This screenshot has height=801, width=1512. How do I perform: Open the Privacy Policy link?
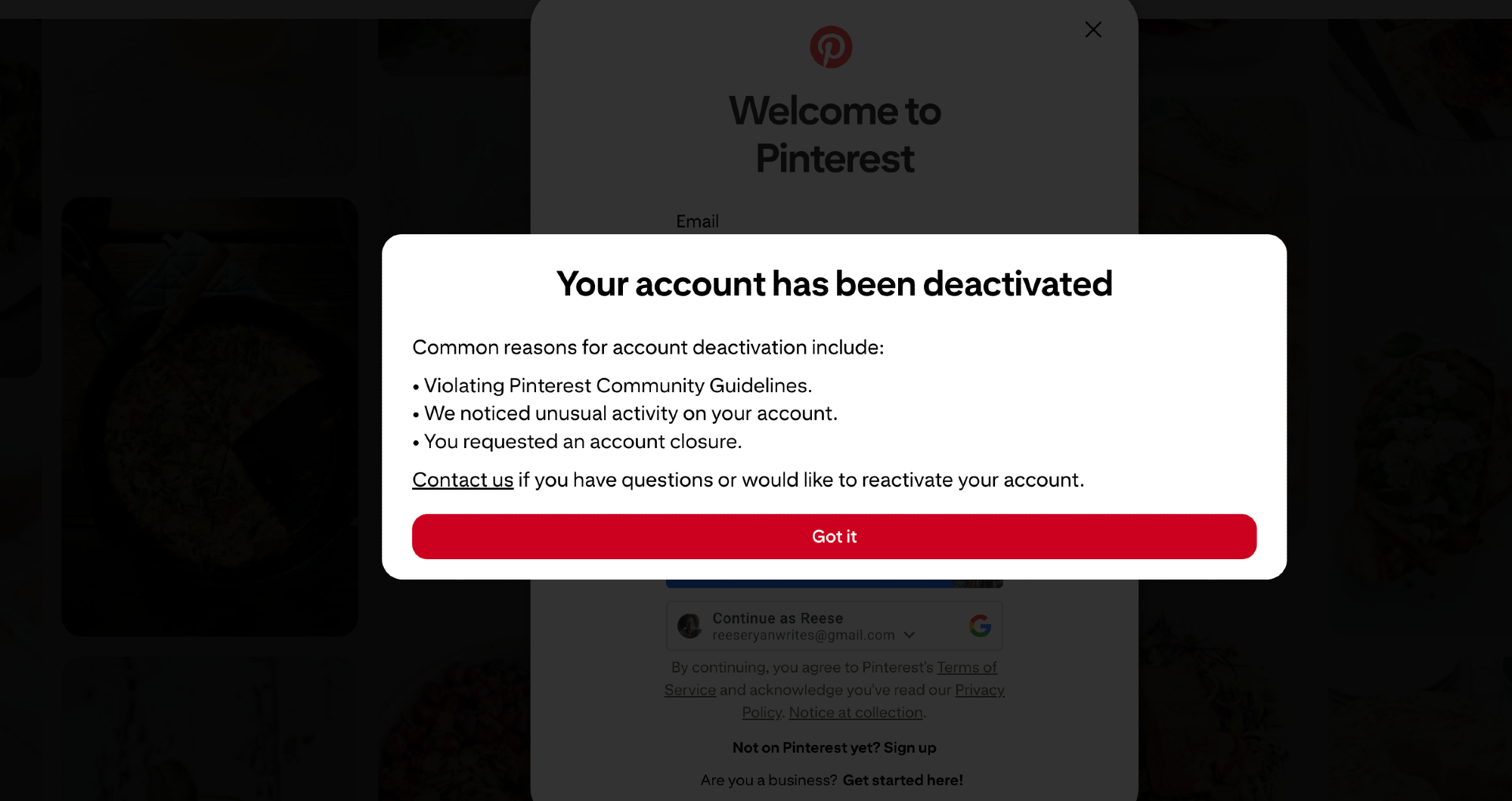click(x=979, y=690)
